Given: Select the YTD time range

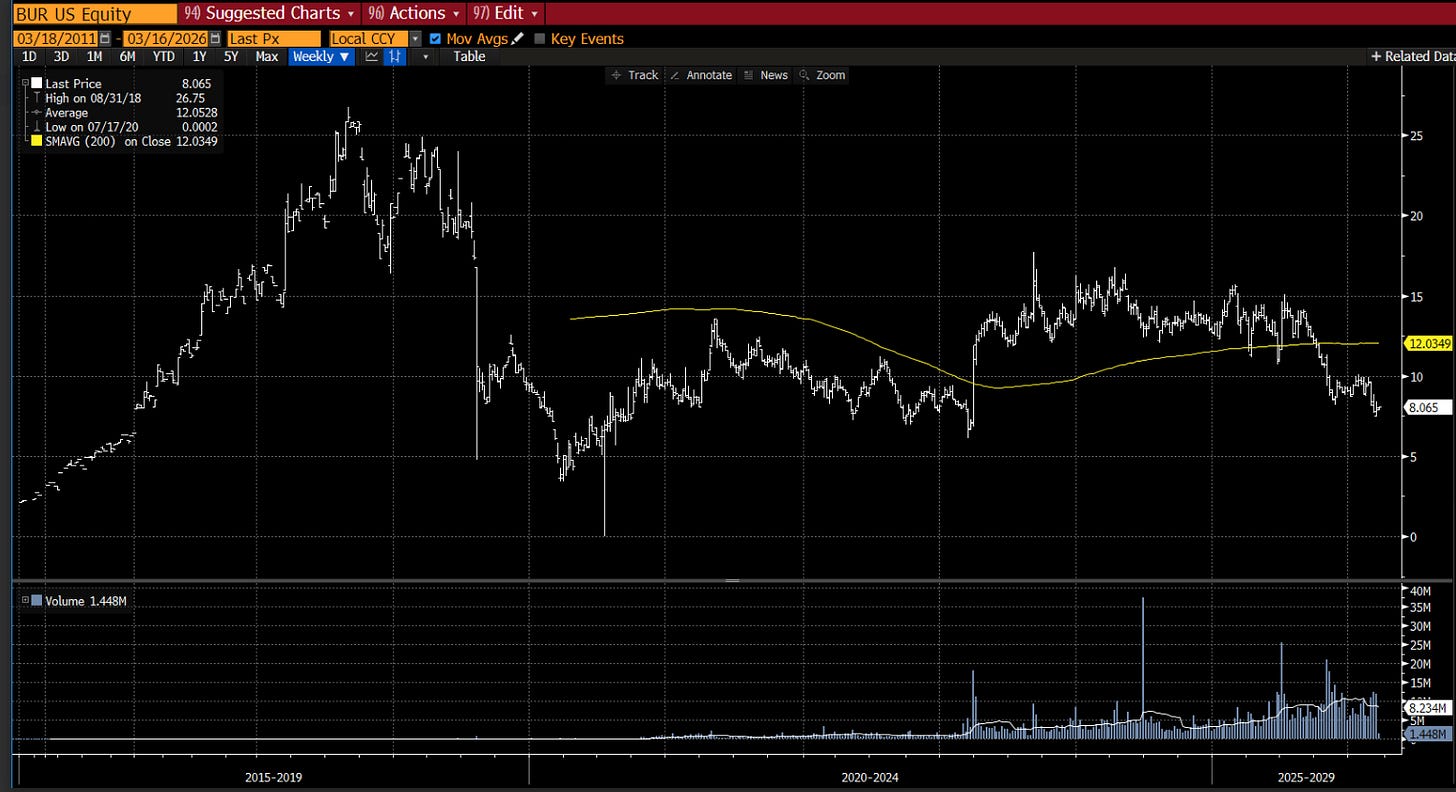Looking at the screenshot, I should [x=164, y=57].
